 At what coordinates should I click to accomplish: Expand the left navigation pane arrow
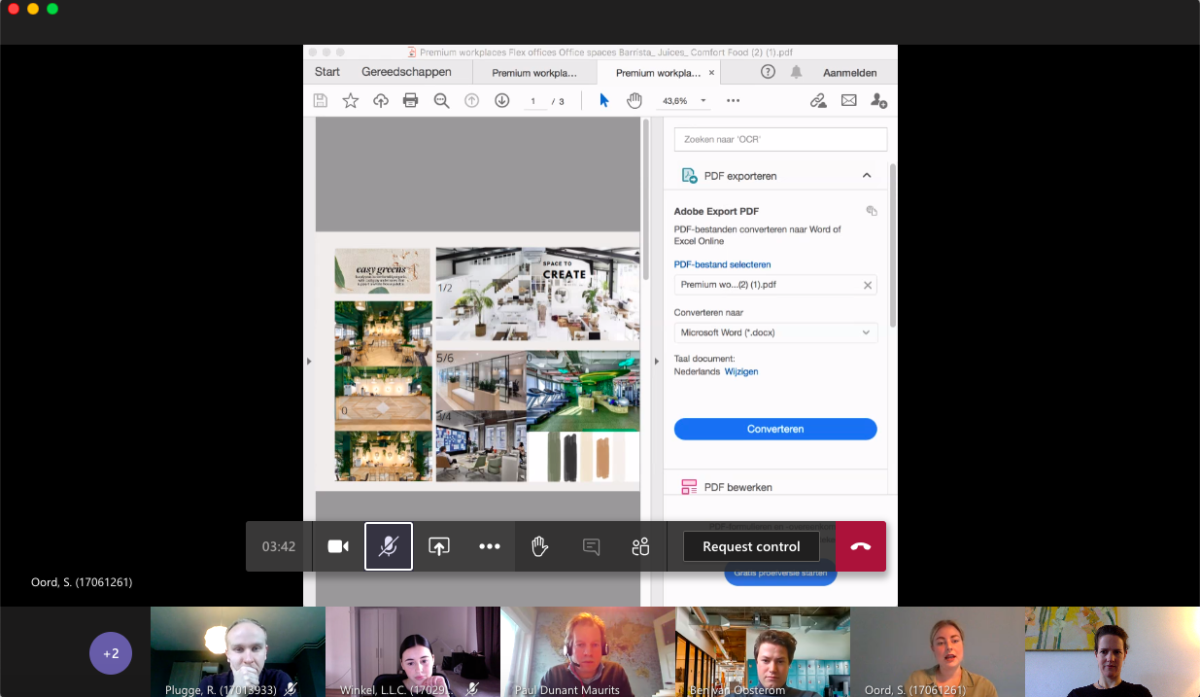click(309, 361)
